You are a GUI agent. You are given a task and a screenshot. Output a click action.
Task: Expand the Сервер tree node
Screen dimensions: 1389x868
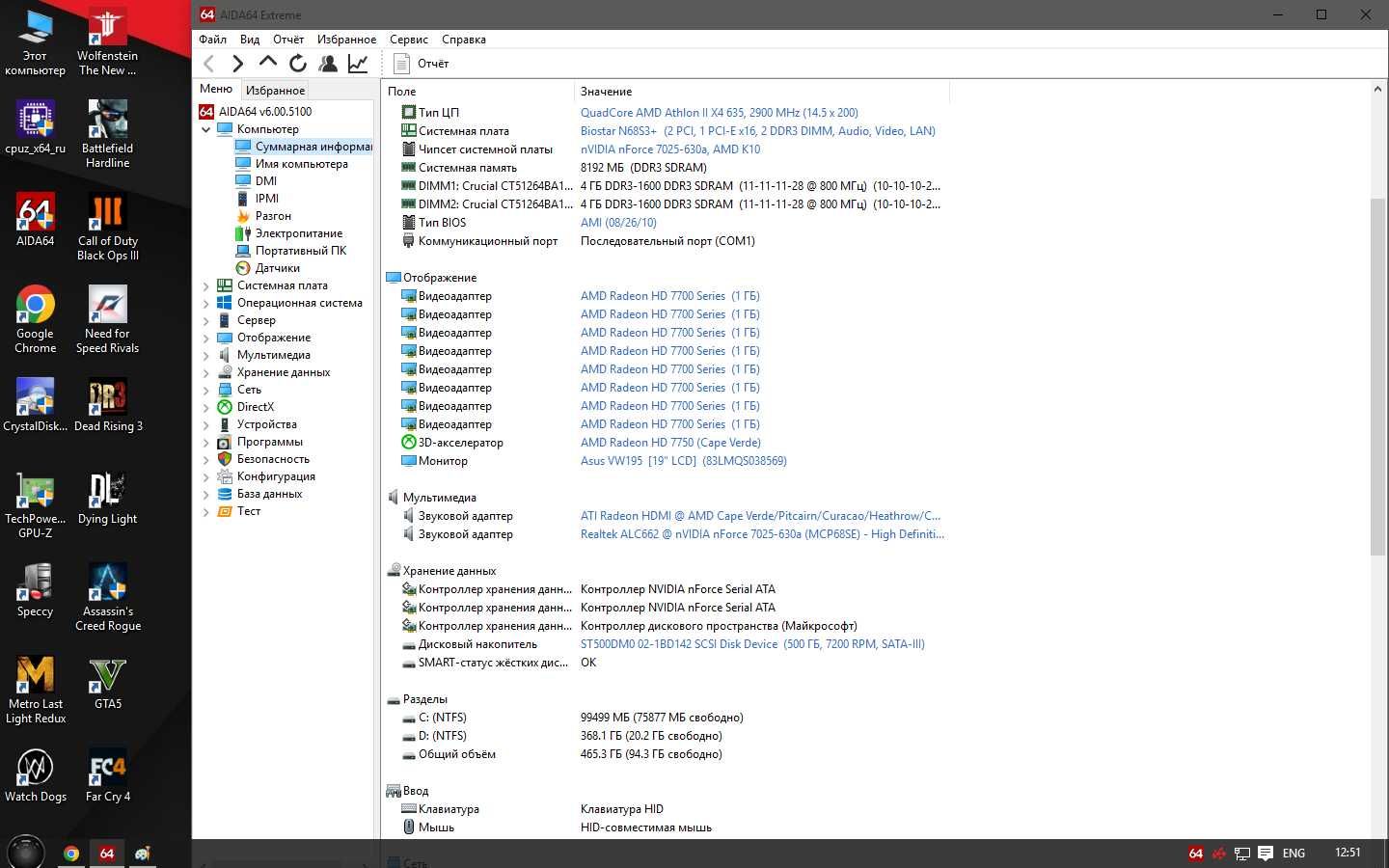coord(205,320)
